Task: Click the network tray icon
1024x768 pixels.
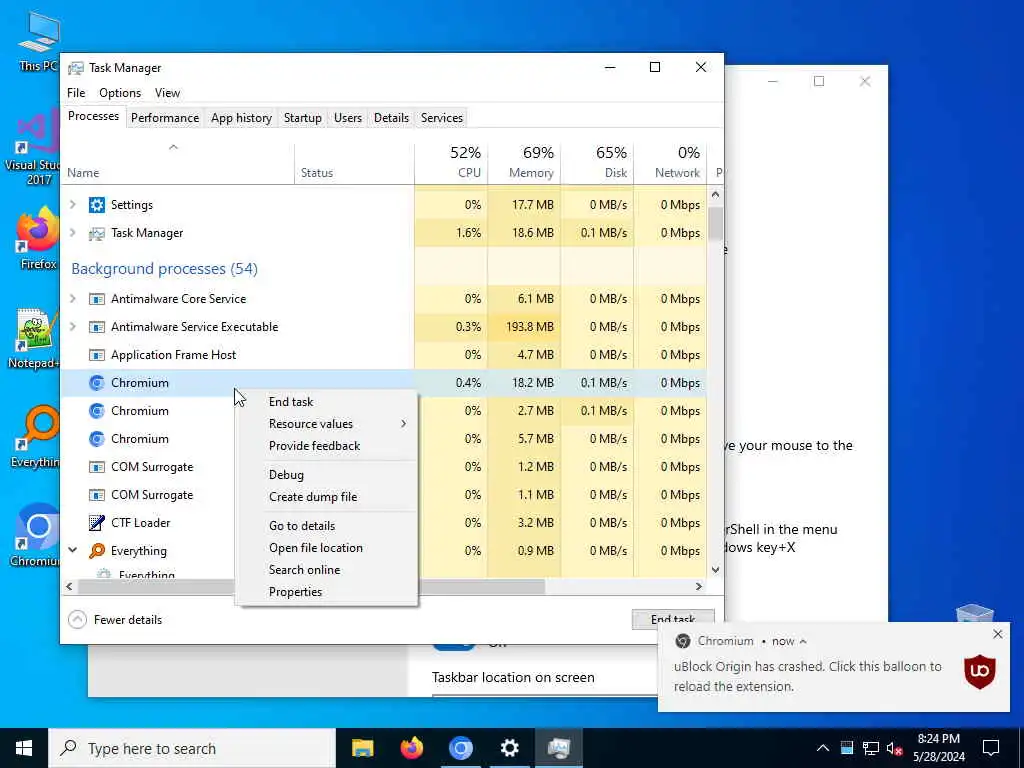Action: coord(871,748)
